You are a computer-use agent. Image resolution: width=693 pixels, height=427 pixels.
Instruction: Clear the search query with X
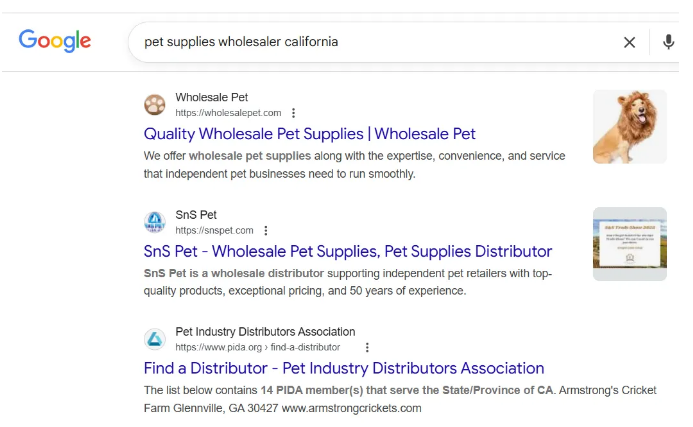[x=629, y=42]
